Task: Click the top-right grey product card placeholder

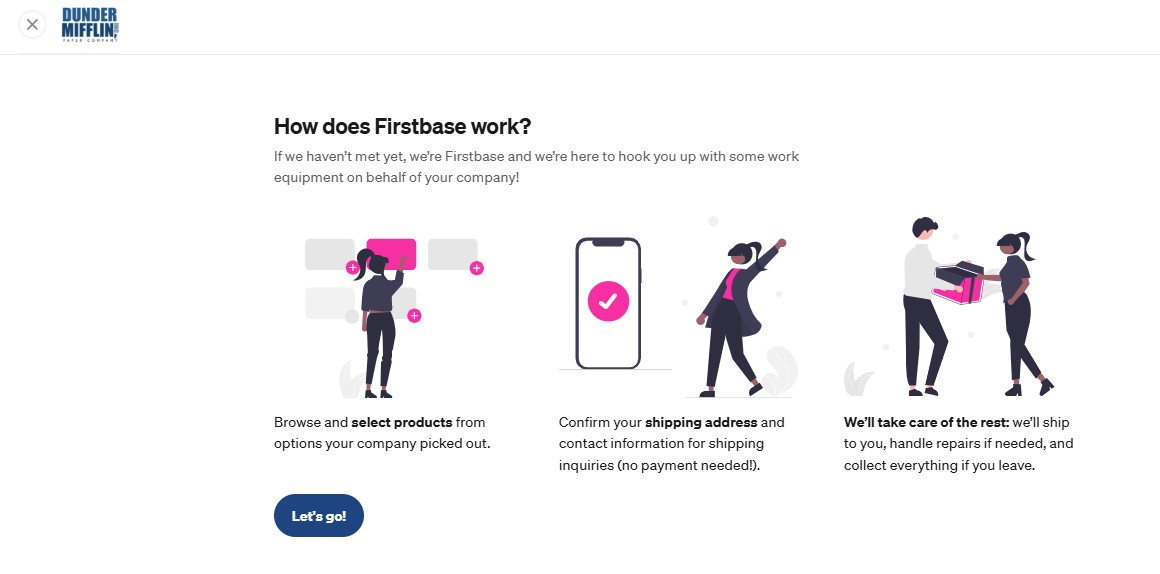Action: (x=453, y=254)
